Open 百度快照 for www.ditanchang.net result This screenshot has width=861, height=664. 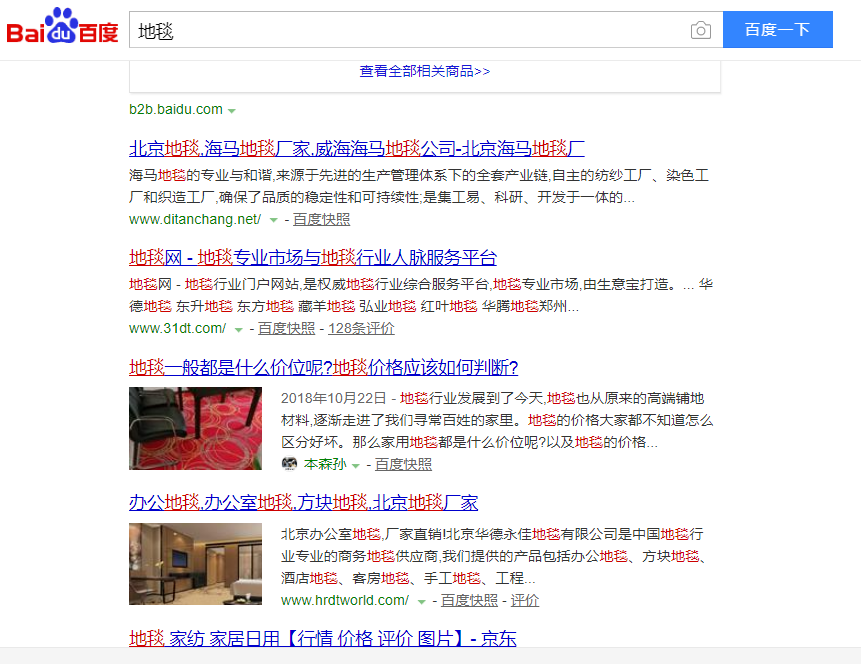(x=321, y=219)
